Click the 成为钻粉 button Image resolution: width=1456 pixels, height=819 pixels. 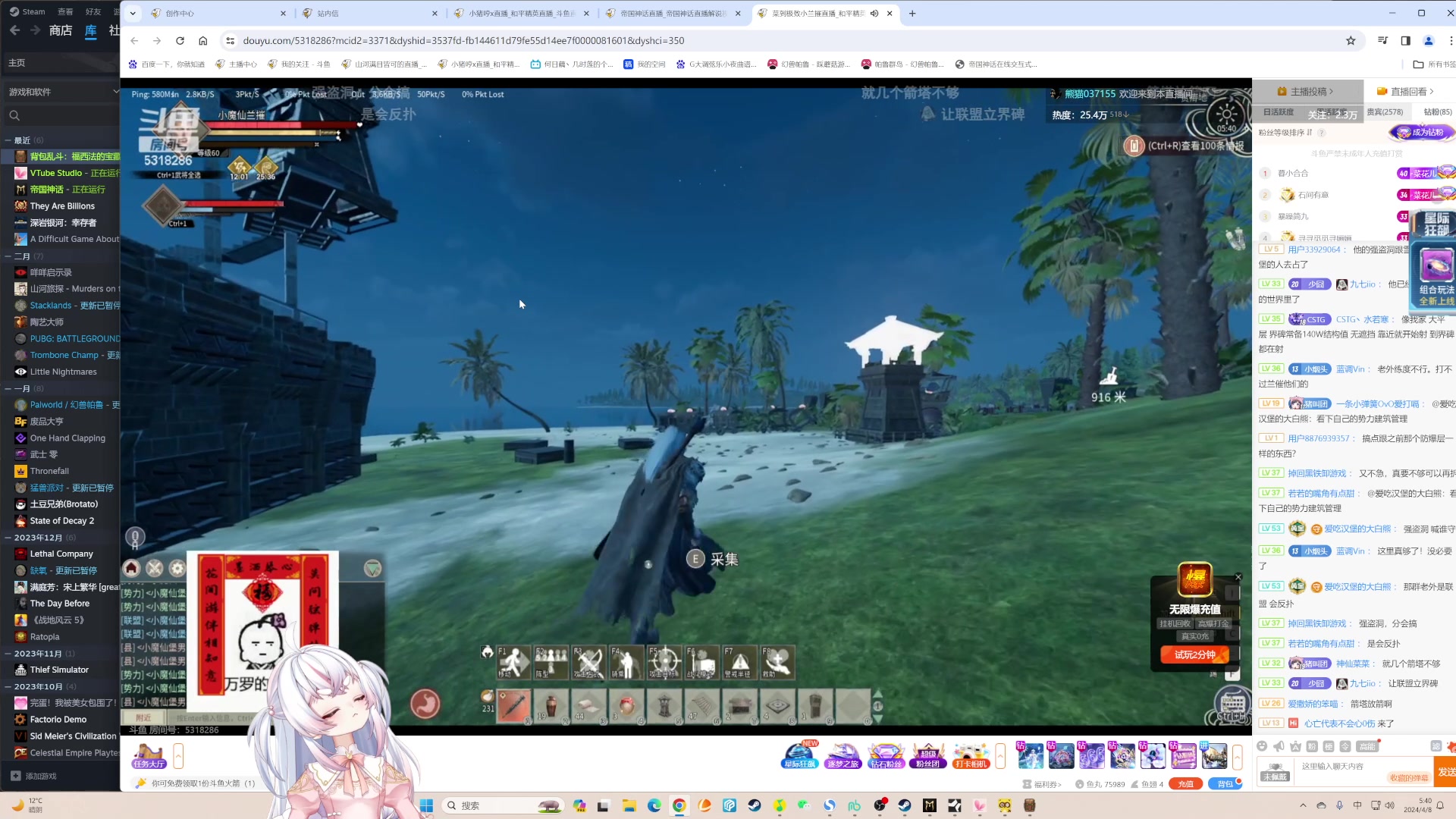pos(1423,133)
